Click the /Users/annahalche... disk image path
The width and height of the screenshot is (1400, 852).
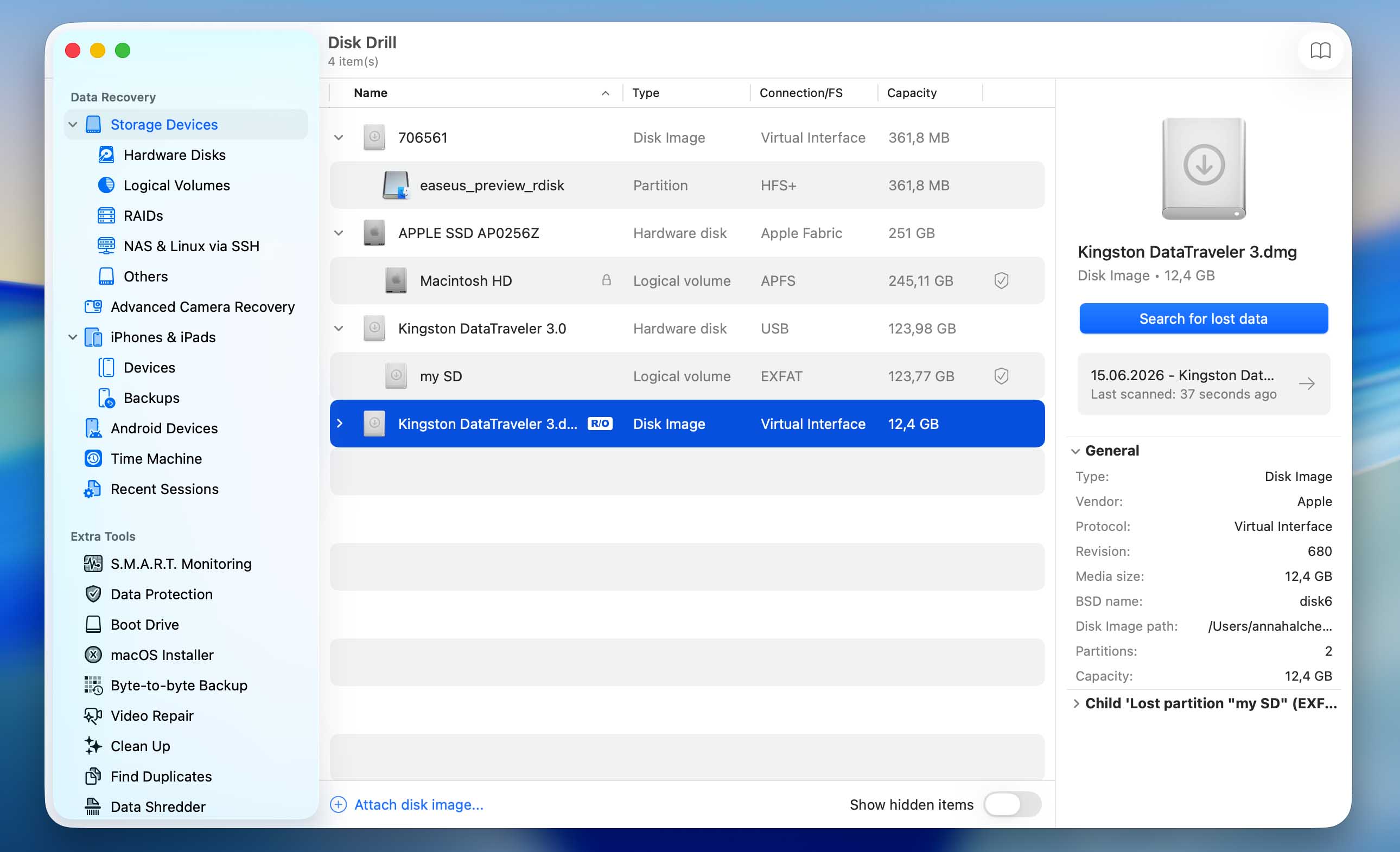coord(1270,626)
